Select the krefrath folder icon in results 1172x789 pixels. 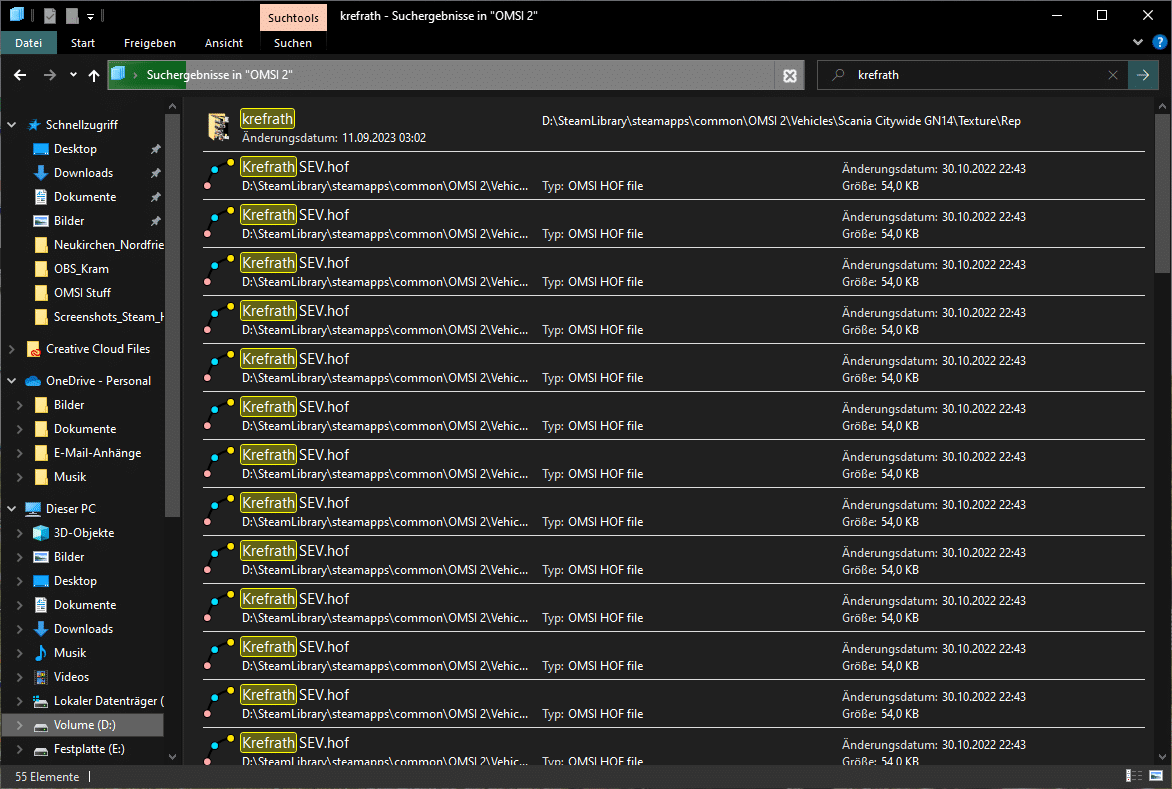pyautogui.click(x=218, y=127)
